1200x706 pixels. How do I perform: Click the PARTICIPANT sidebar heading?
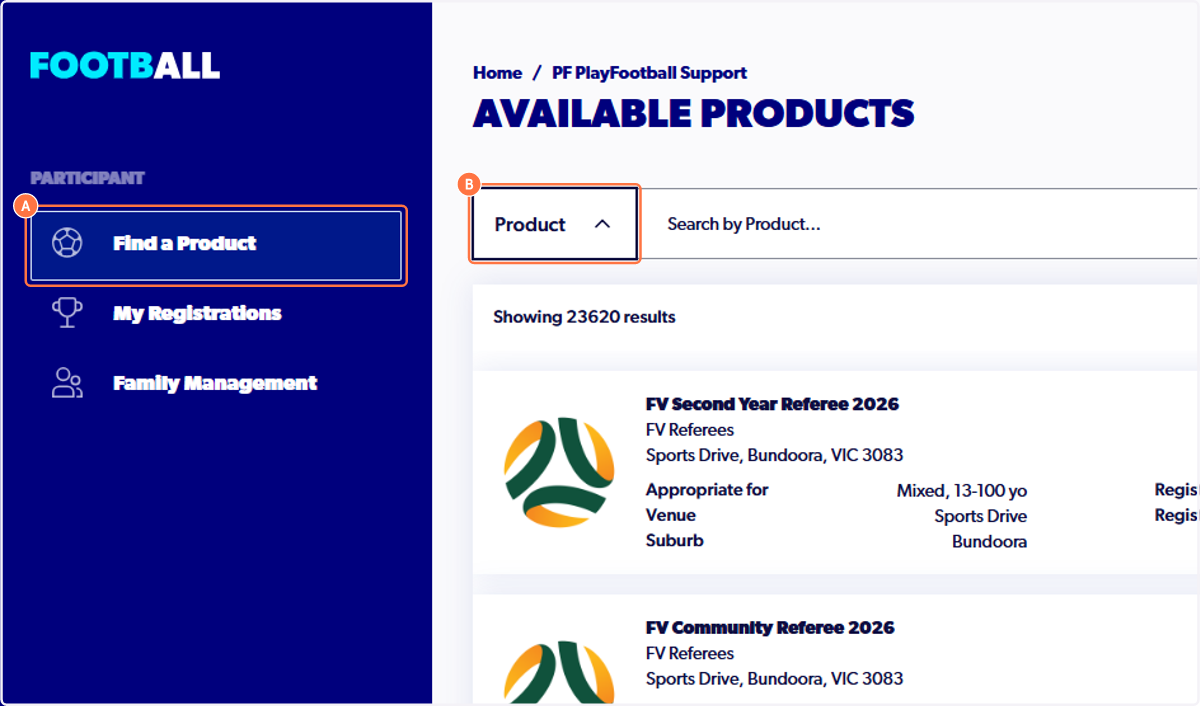pos(87,178)
